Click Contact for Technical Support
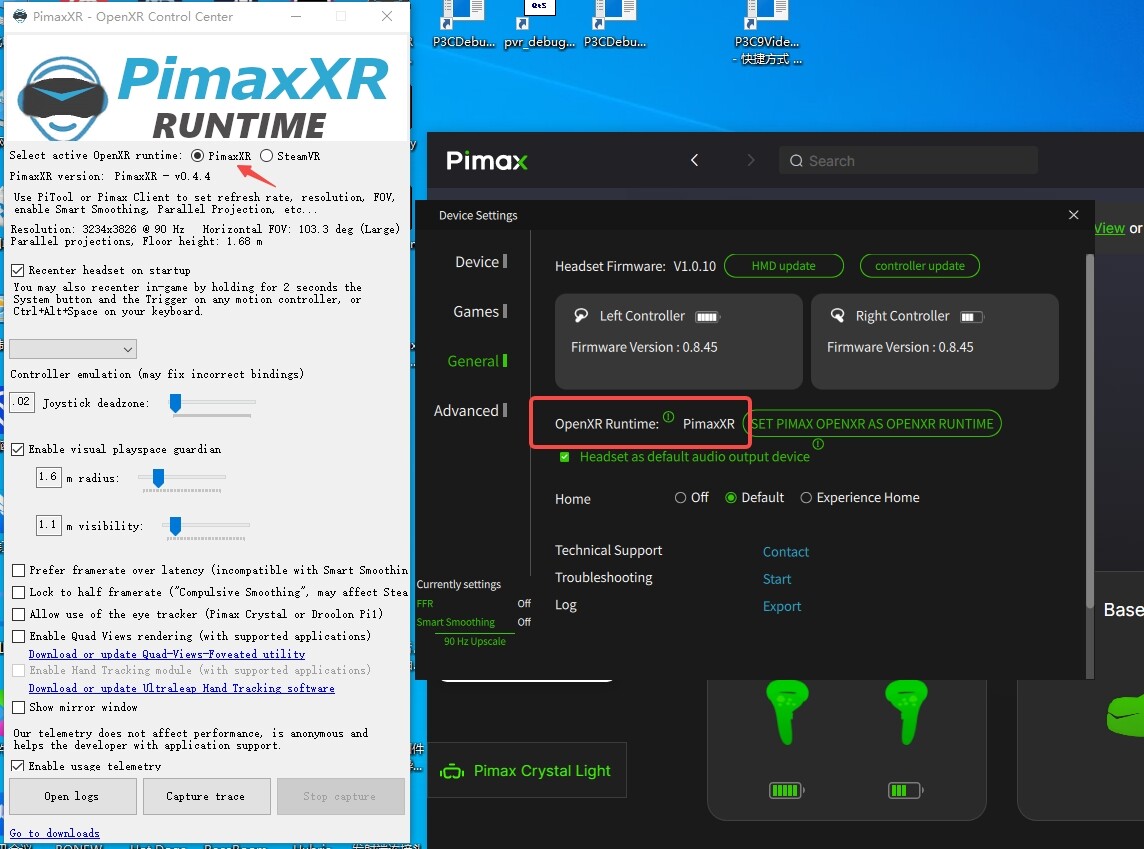Viewport: 1144px width, 849px height. coord(786,552)
